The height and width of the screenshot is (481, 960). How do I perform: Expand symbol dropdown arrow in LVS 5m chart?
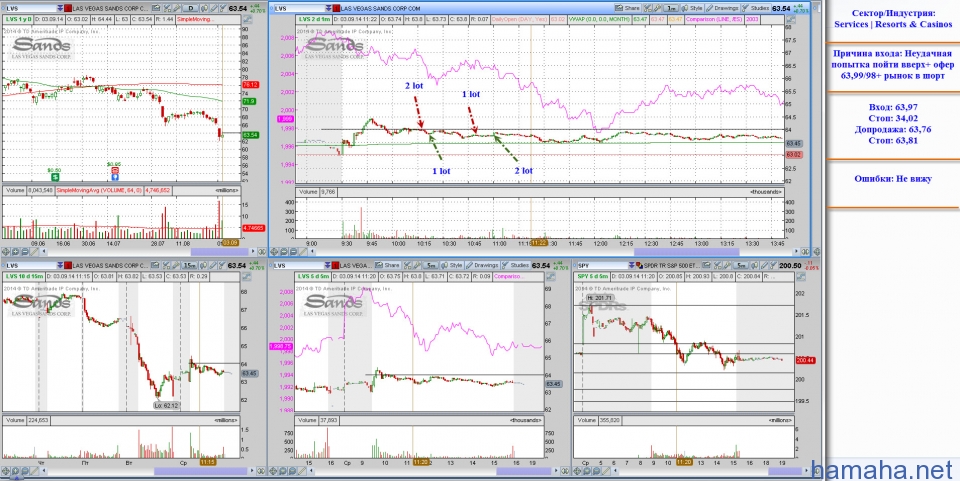(328, 266)
